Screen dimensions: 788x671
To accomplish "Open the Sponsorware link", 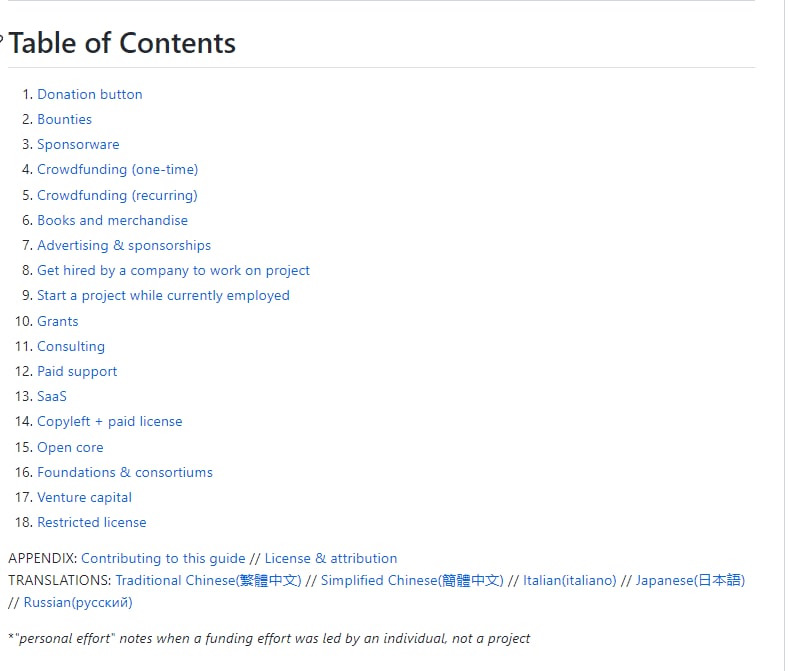I will (x=78, y=144).
